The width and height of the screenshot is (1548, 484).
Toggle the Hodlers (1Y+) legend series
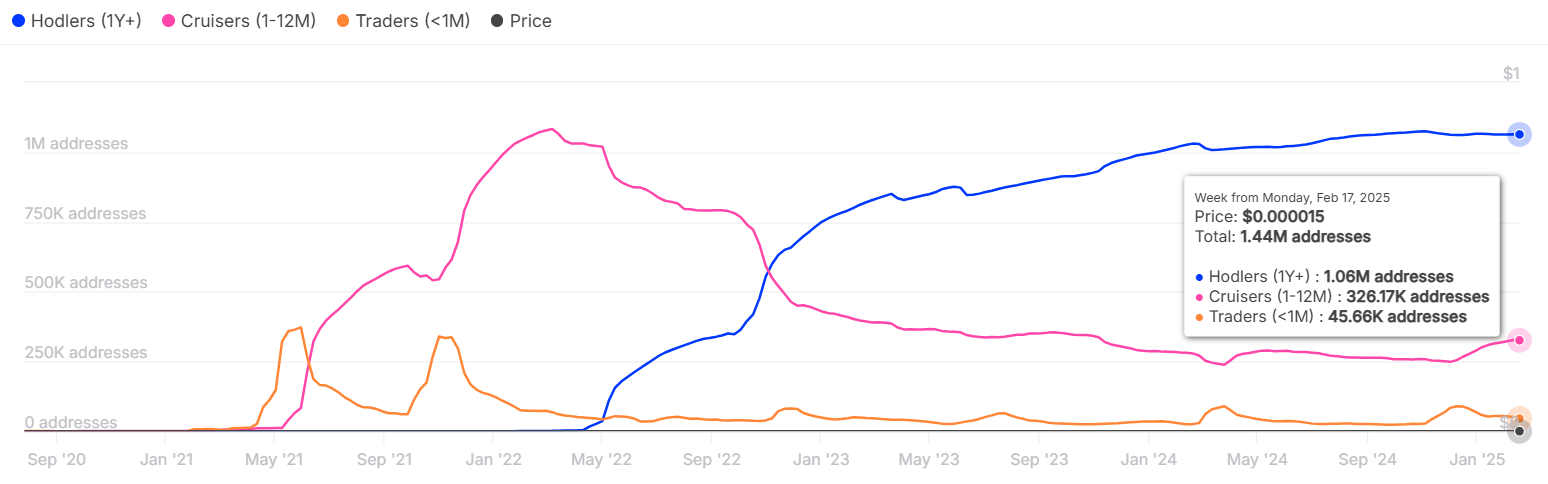coord(86,21)
